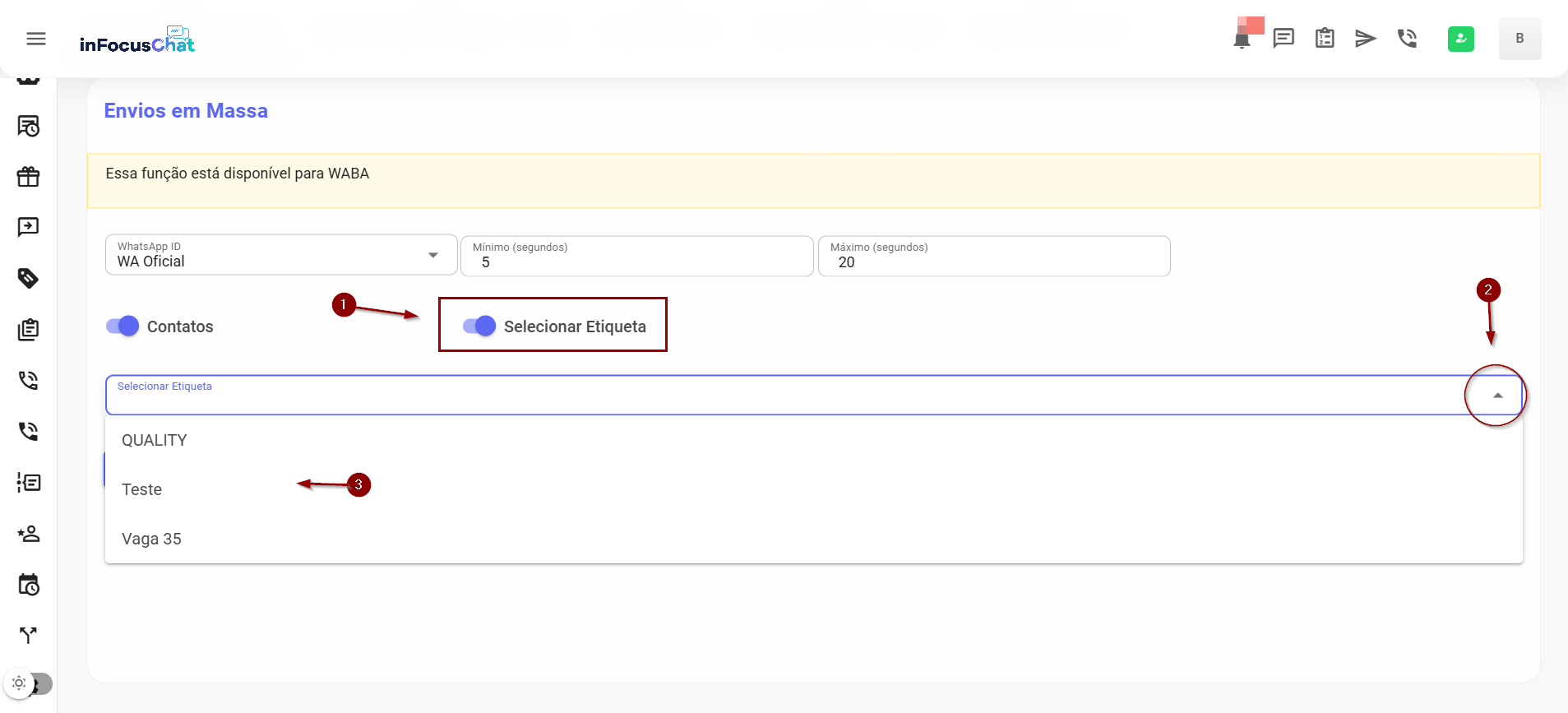Choose Vaga 35 from the tag list
1568x713 pixels.
click(x=152, y=539)
